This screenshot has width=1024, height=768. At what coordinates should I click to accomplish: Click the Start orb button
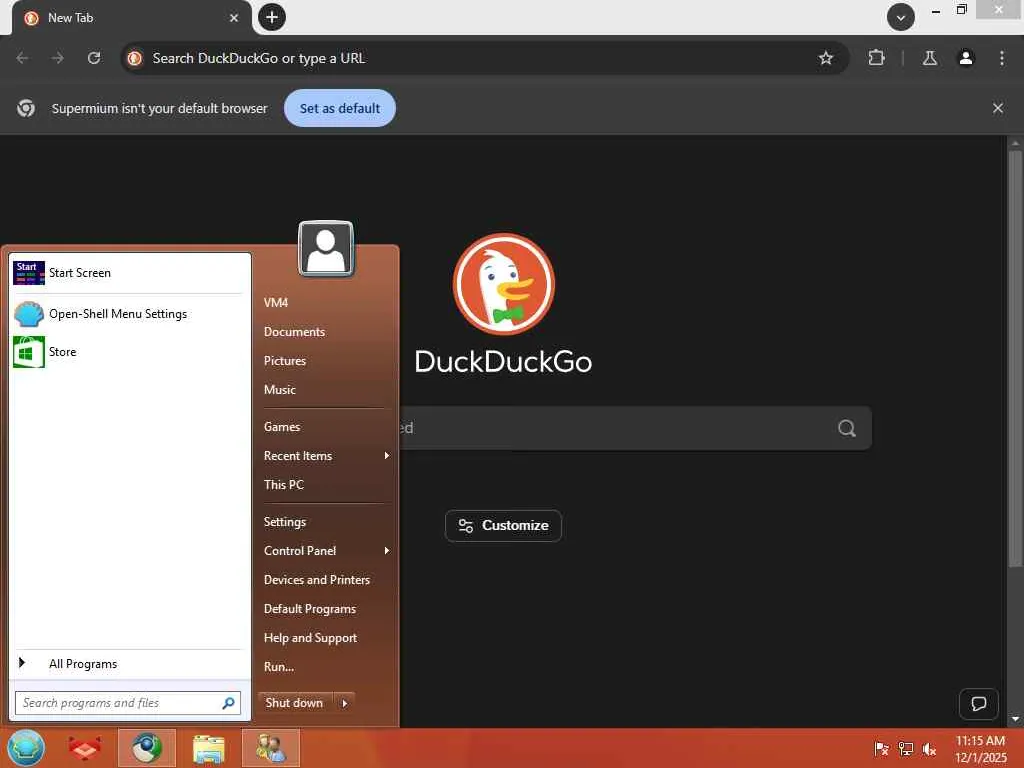(26, 748)
